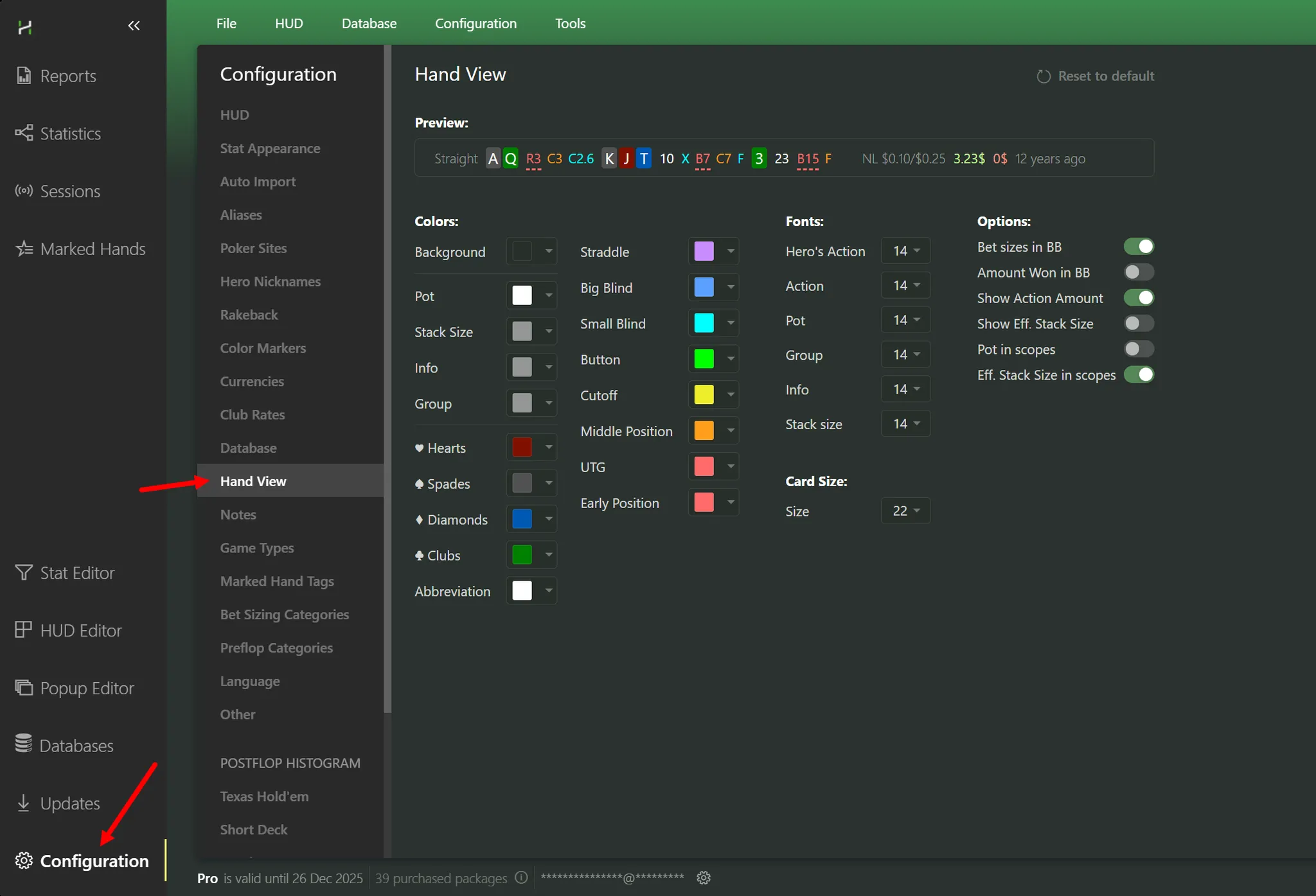Click the purchased packages info icon
This screenshot has height=896, width=1316.
(x=521, y=877)
